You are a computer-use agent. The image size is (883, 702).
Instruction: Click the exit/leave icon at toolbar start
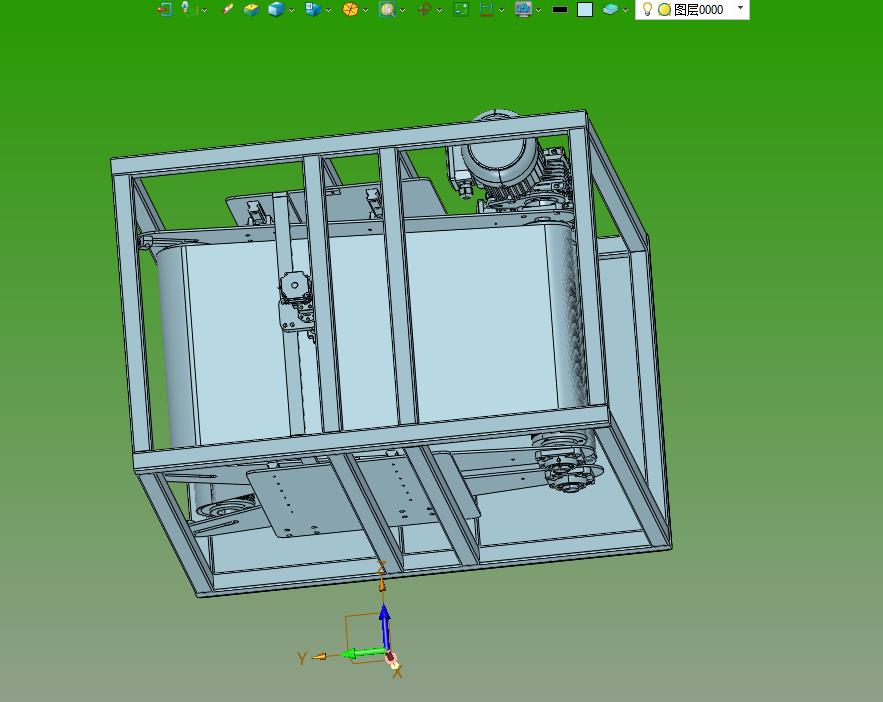click(x=164, y=10)
